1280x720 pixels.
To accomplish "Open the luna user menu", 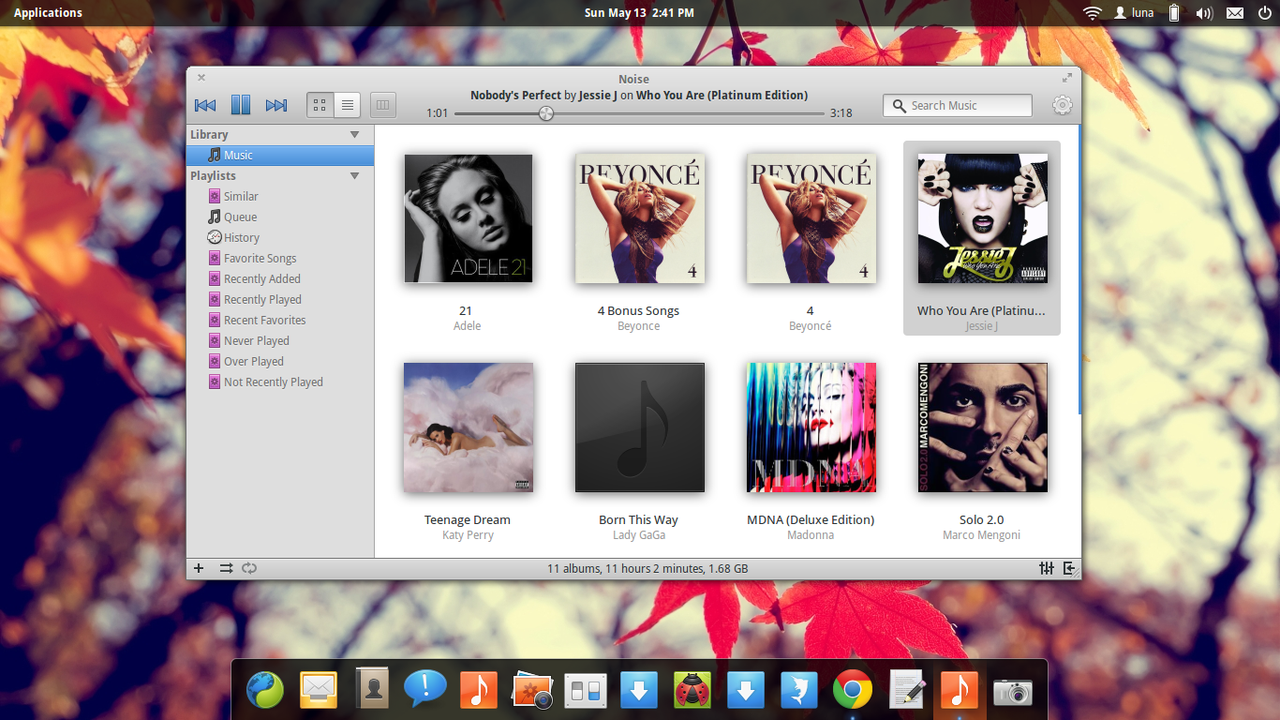I will [x=1134, y=13].
